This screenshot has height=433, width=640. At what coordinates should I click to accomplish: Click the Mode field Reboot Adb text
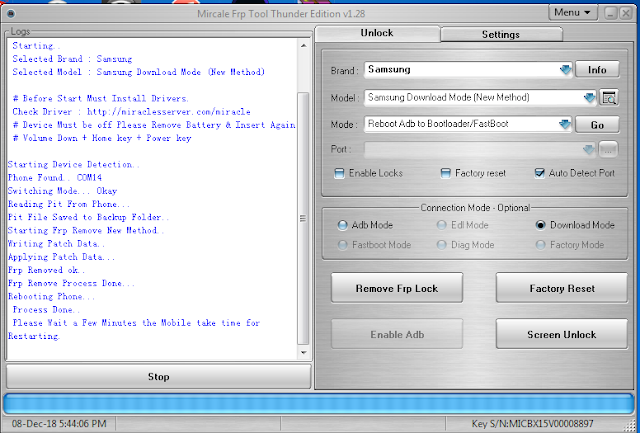(438, 124)
